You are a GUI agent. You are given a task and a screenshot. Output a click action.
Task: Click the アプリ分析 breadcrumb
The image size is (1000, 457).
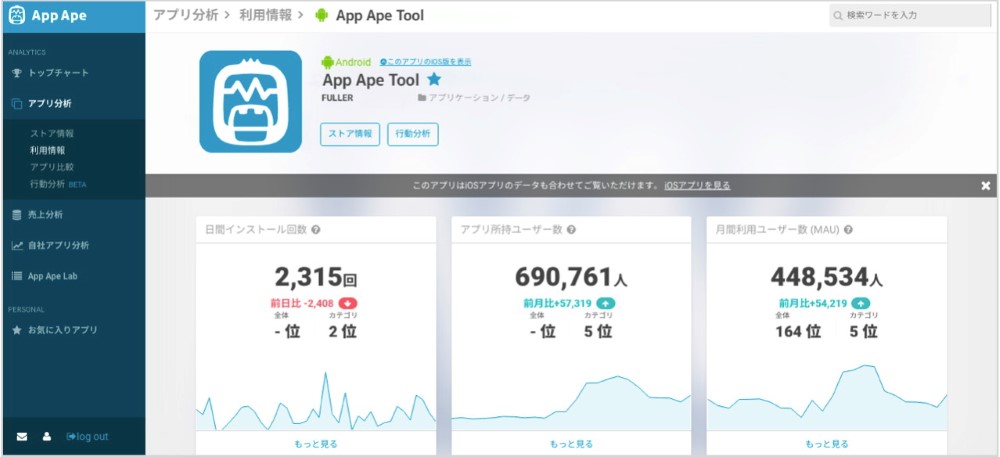pyautogui.click(x=184, y=15)
